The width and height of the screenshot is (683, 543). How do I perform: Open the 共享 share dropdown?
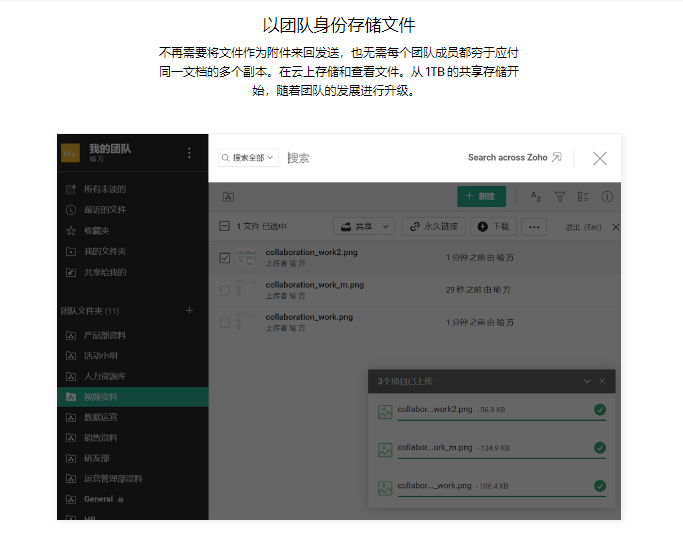point(364,226)
